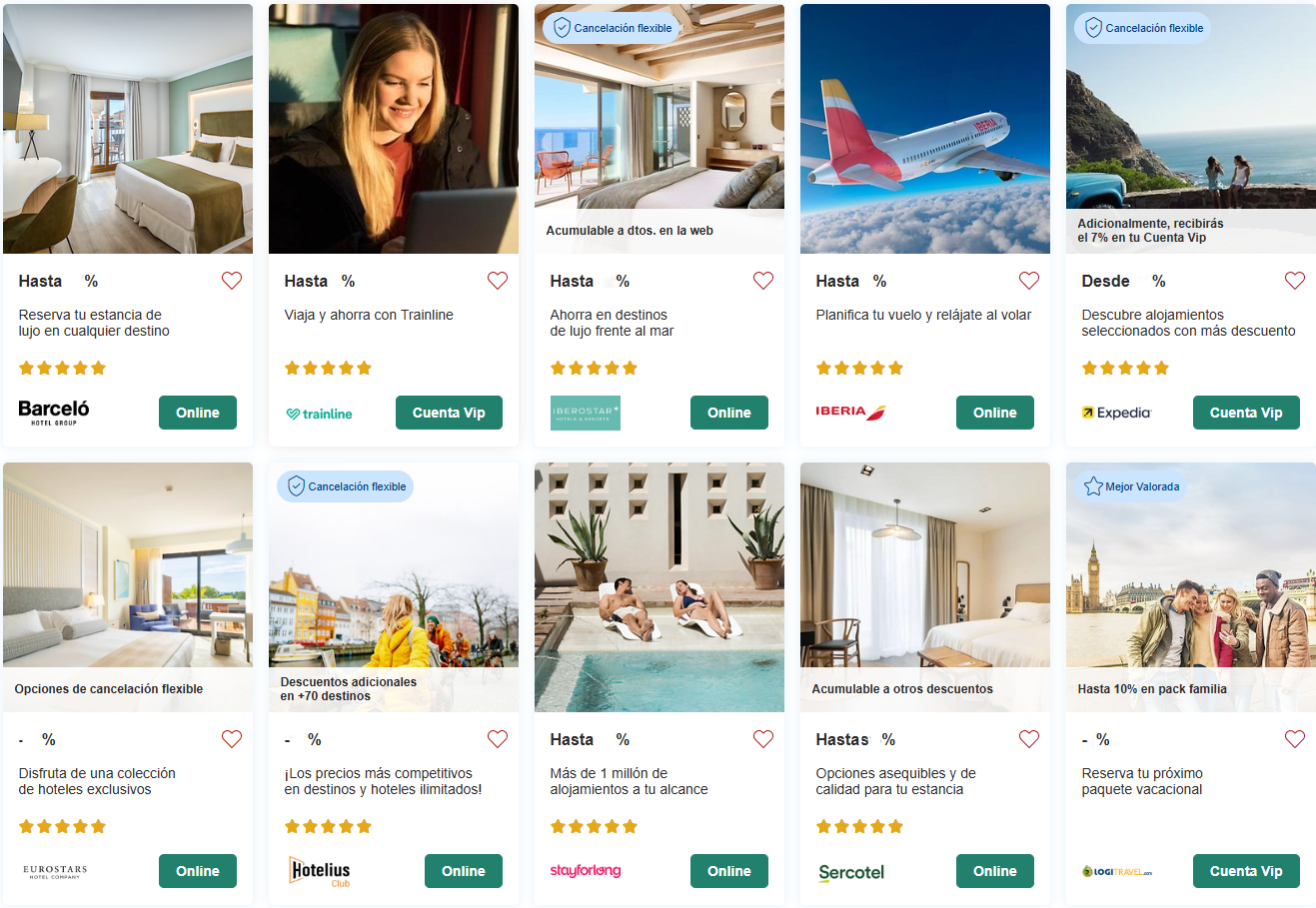Screen dimensions: 1316x908
Task: Open the London Mejor Valorada image
Action: click(1191, 587)
